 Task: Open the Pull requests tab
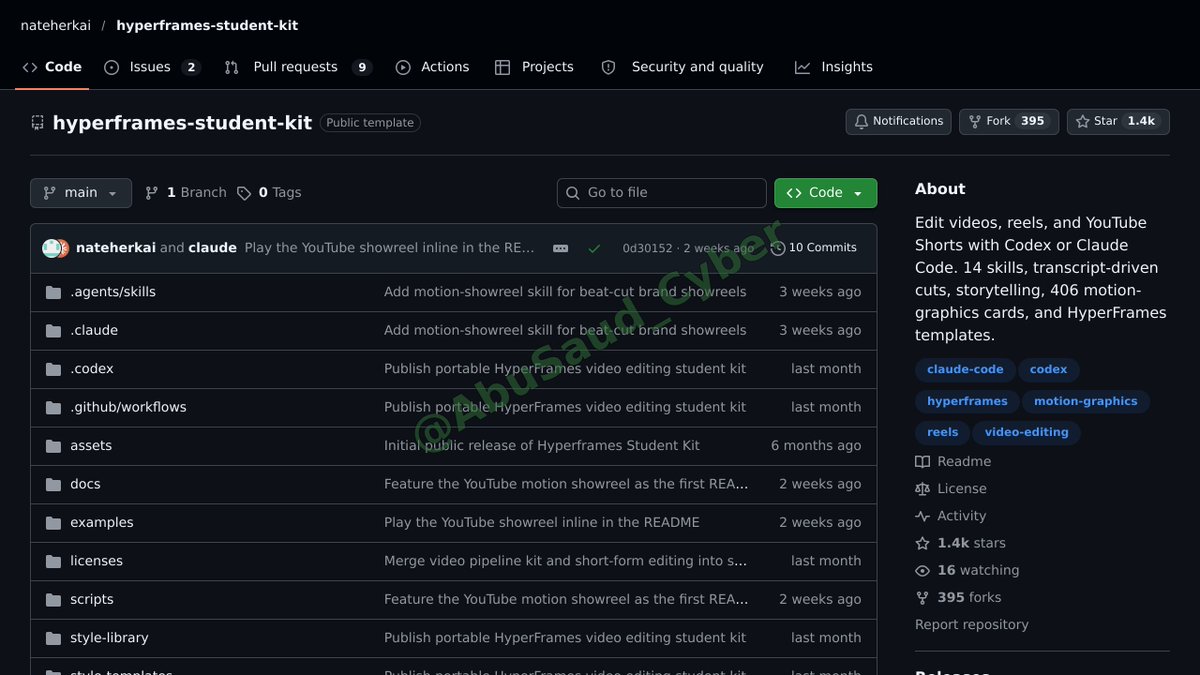click(x=298, y=67)
